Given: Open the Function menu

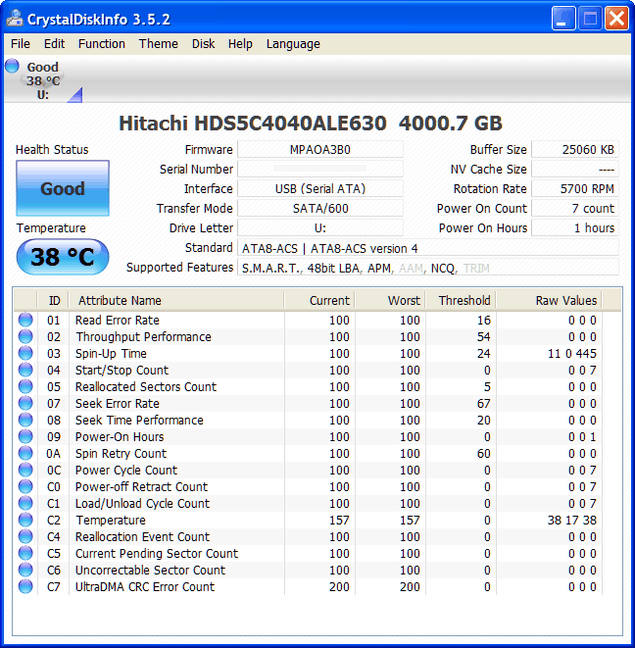Looking at the screenshot, I should pyautogui.click(x=102, y=44).
